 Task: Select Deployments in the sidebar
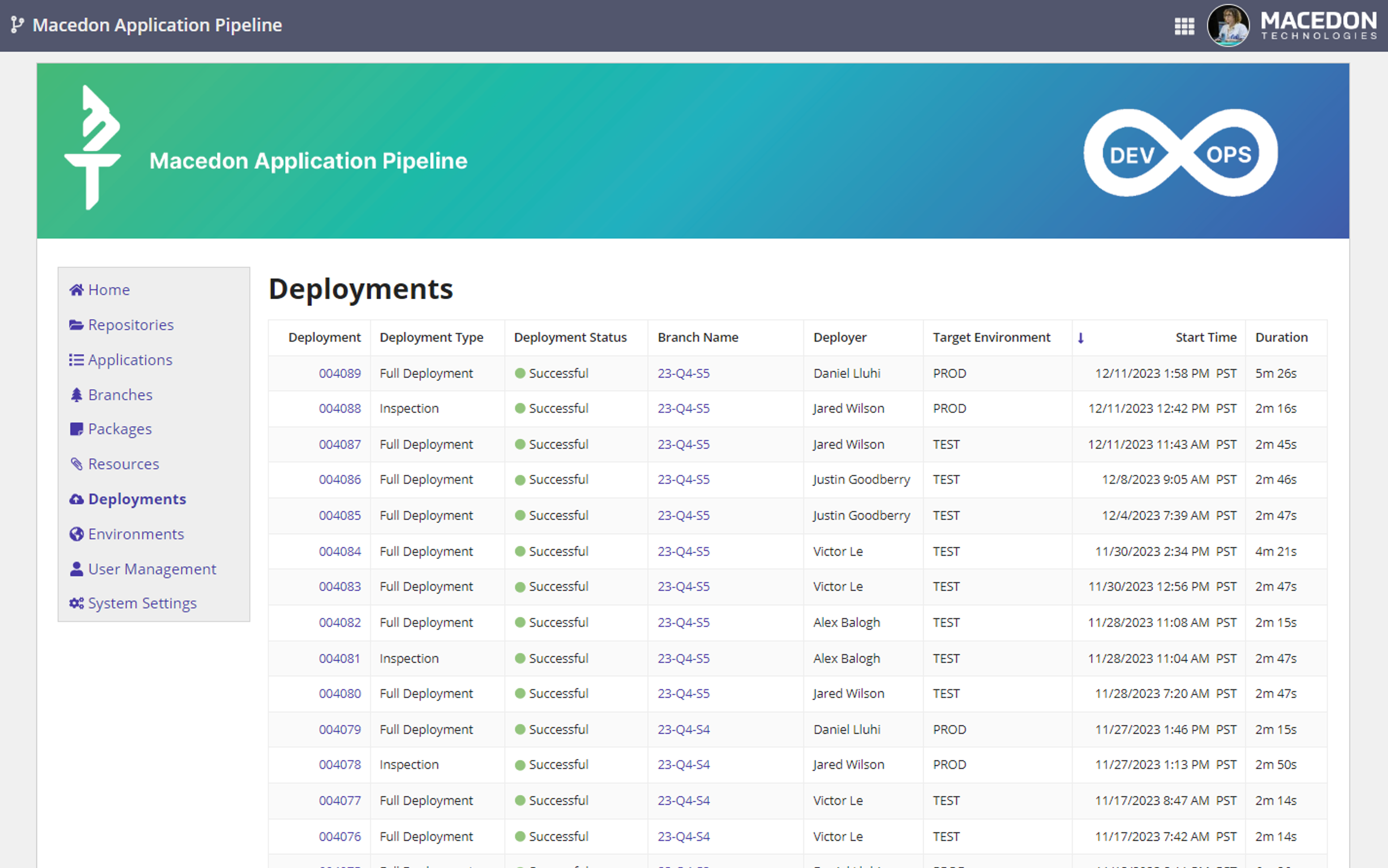pyautogui.click(x=137, y=499)
